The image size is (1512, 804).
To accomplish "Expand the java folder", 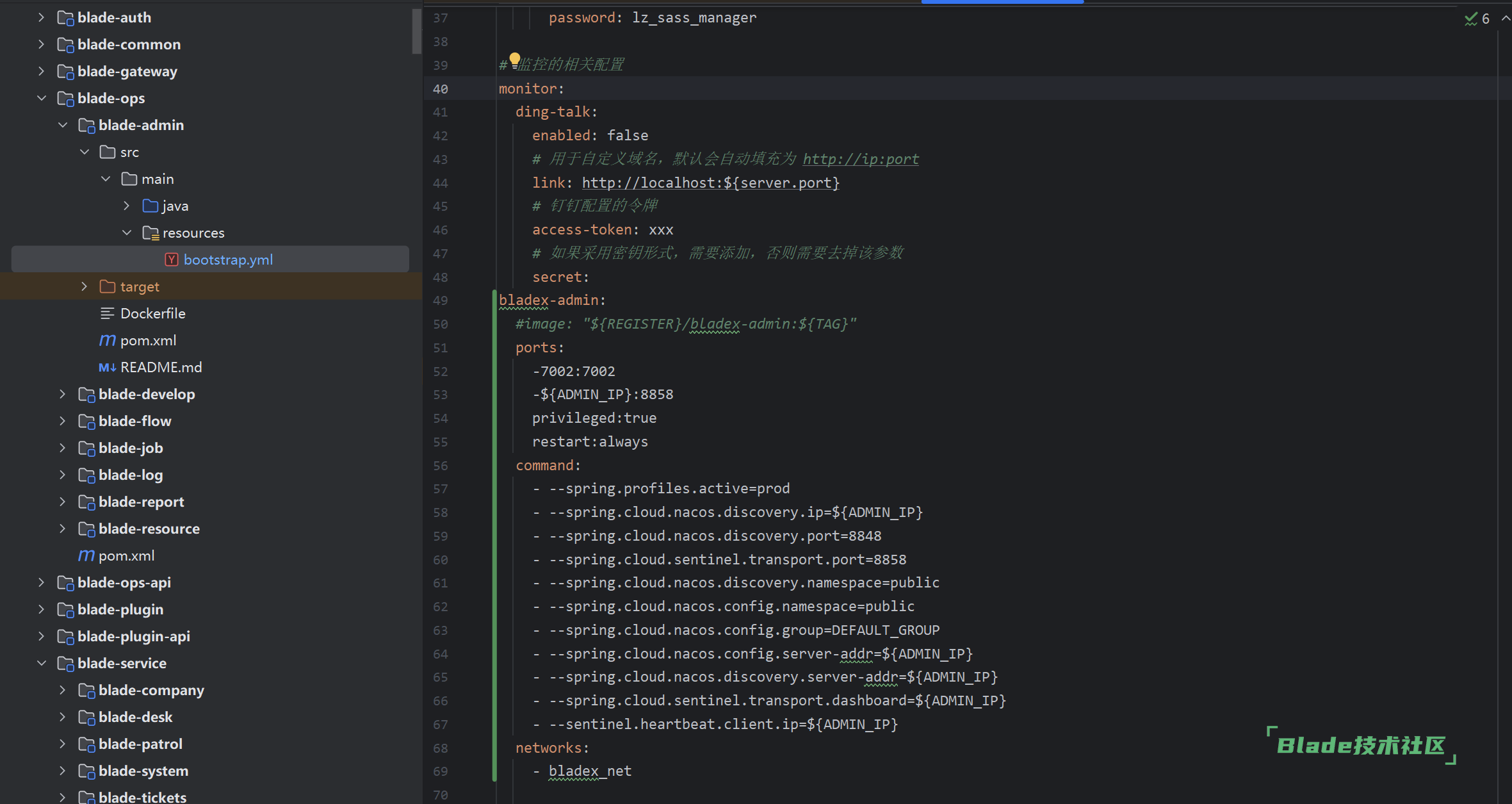I will click(126, 206).
